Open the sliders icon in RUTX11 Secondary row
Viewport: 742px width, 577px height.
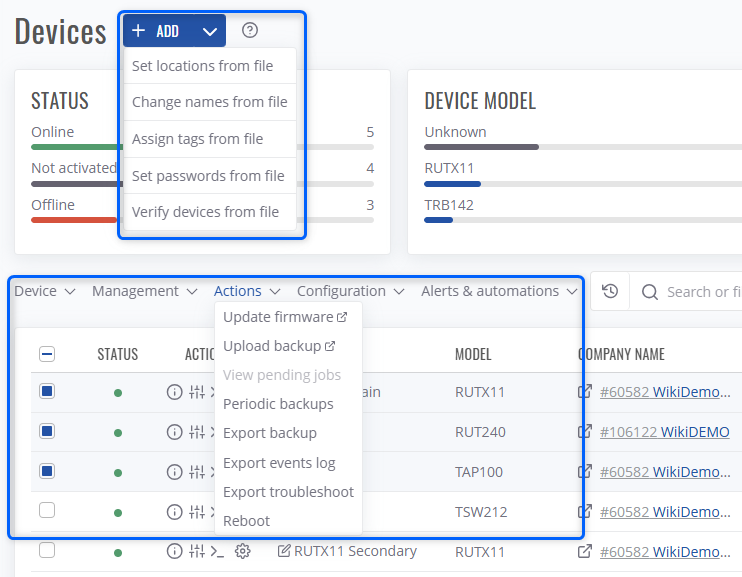(x=197, y=551)
